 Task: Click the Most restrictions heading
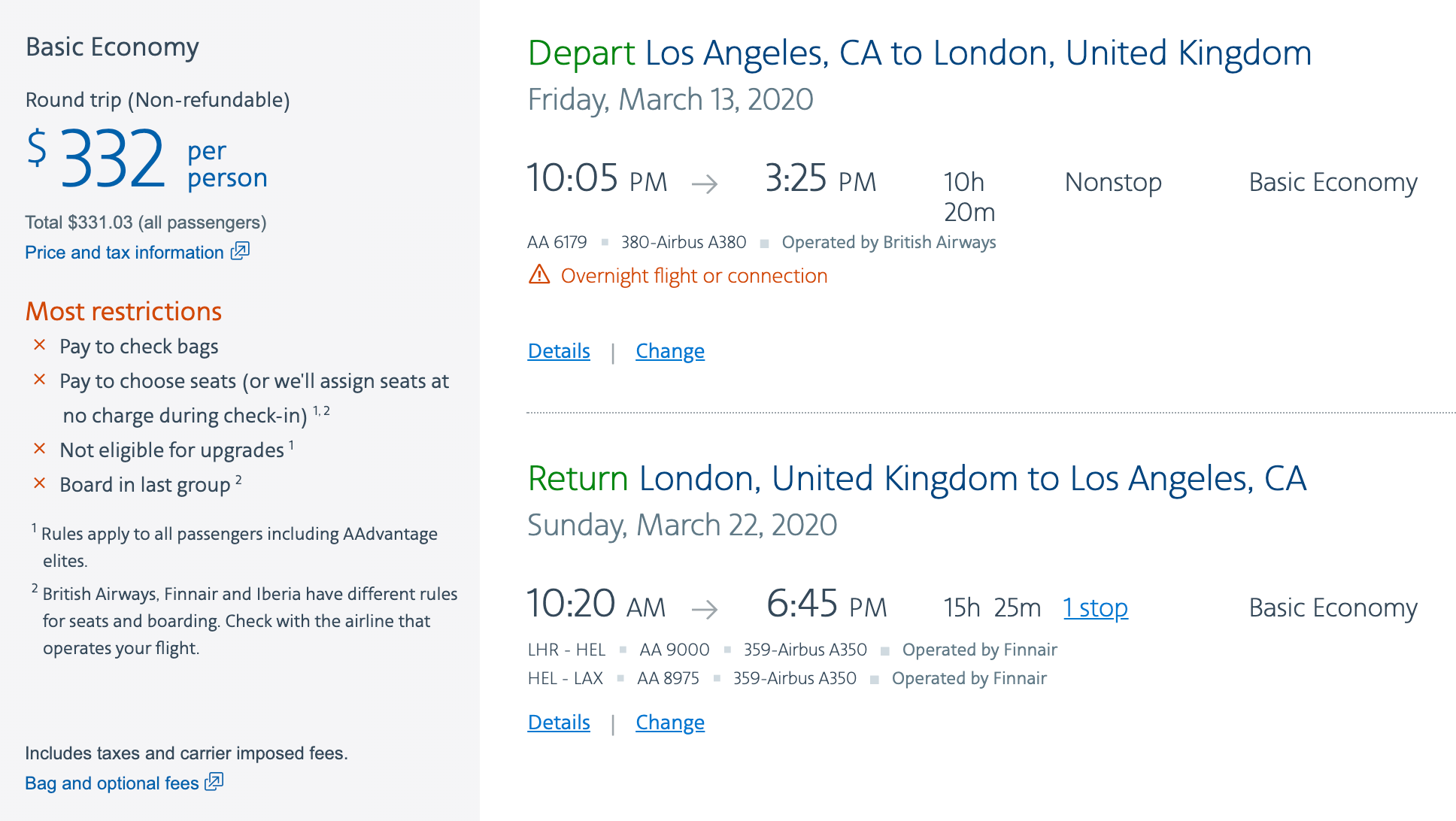pyautogui.click(x=124, y=311)
